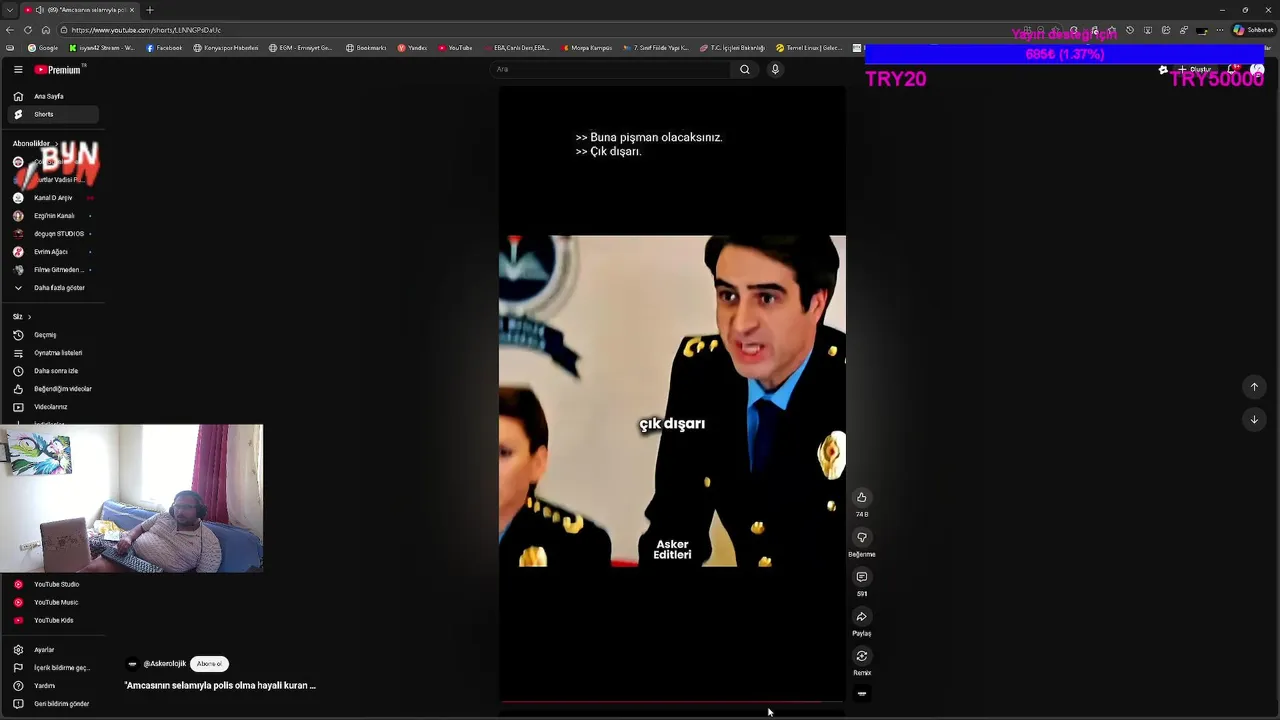The image size is (1280, 720).
Task: Select Shorts in the sidebar
Action: pyautogui.click(x=52, y=114)
